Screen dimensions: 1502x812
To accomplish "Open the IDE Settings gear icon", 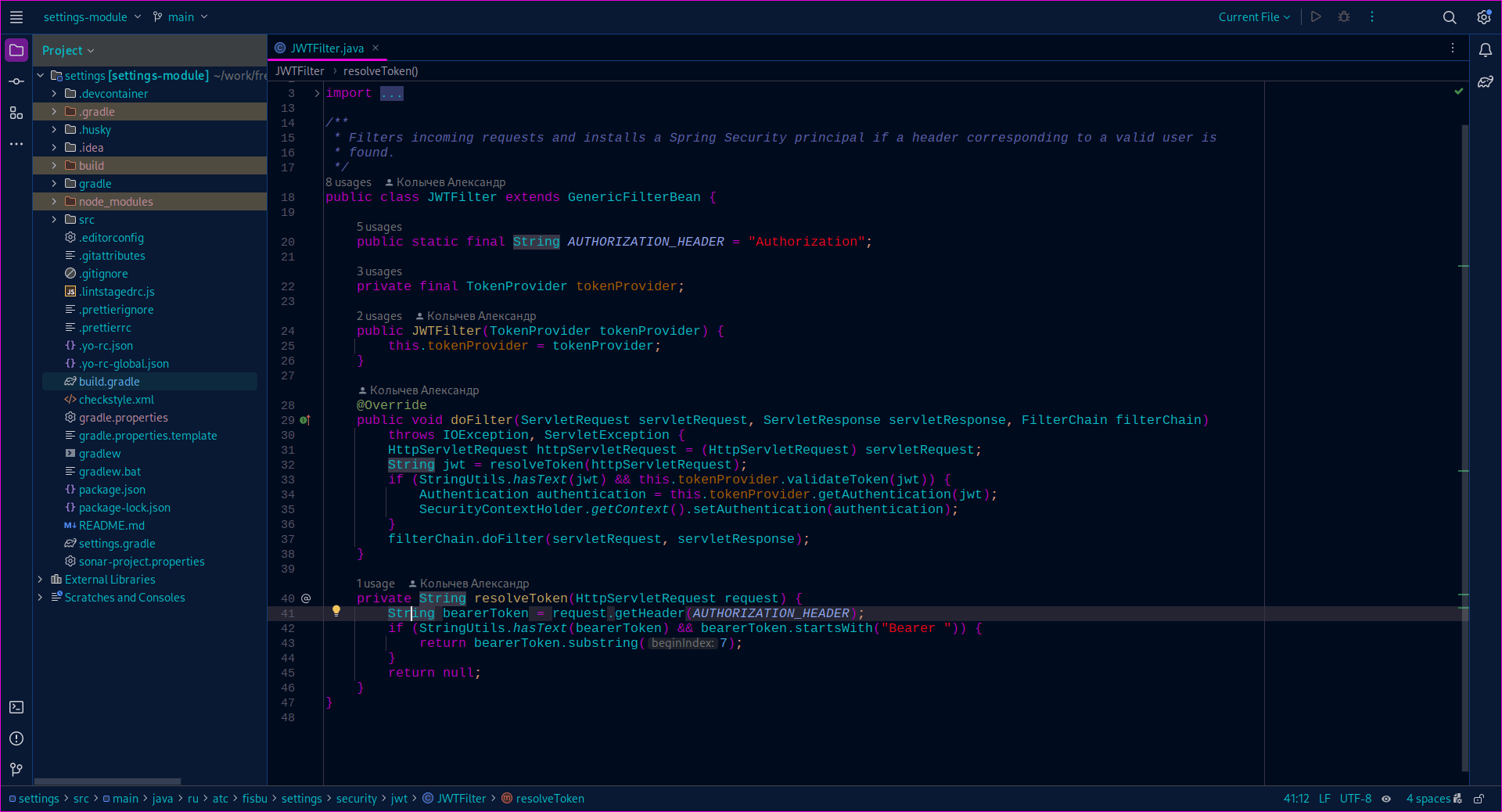I will (1485, 16).
